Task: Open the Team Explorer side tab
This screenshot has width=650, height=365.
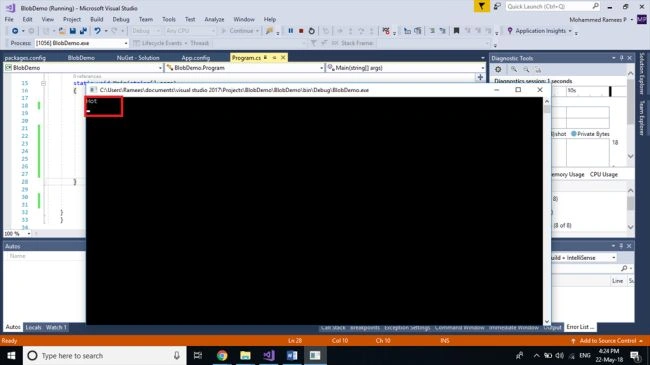Action: pos(642,118)
